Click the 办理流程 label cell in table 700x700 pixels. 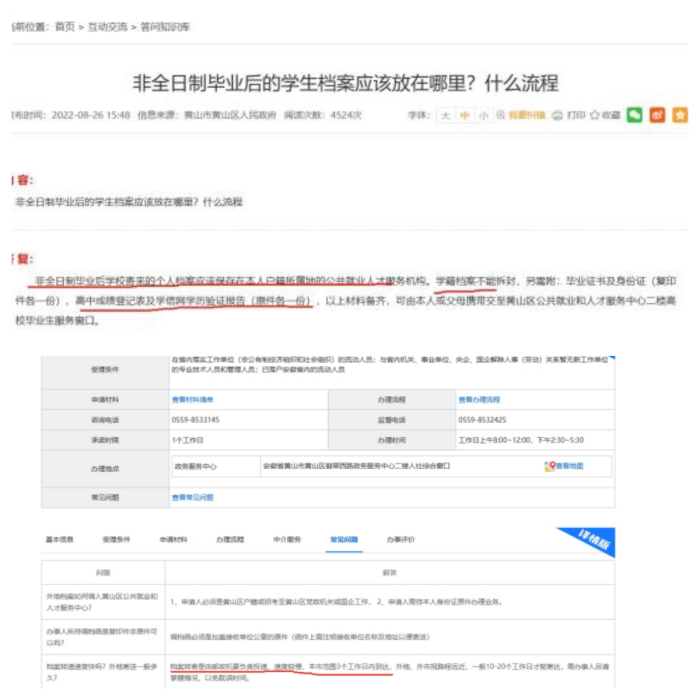(x=392, y=400)
